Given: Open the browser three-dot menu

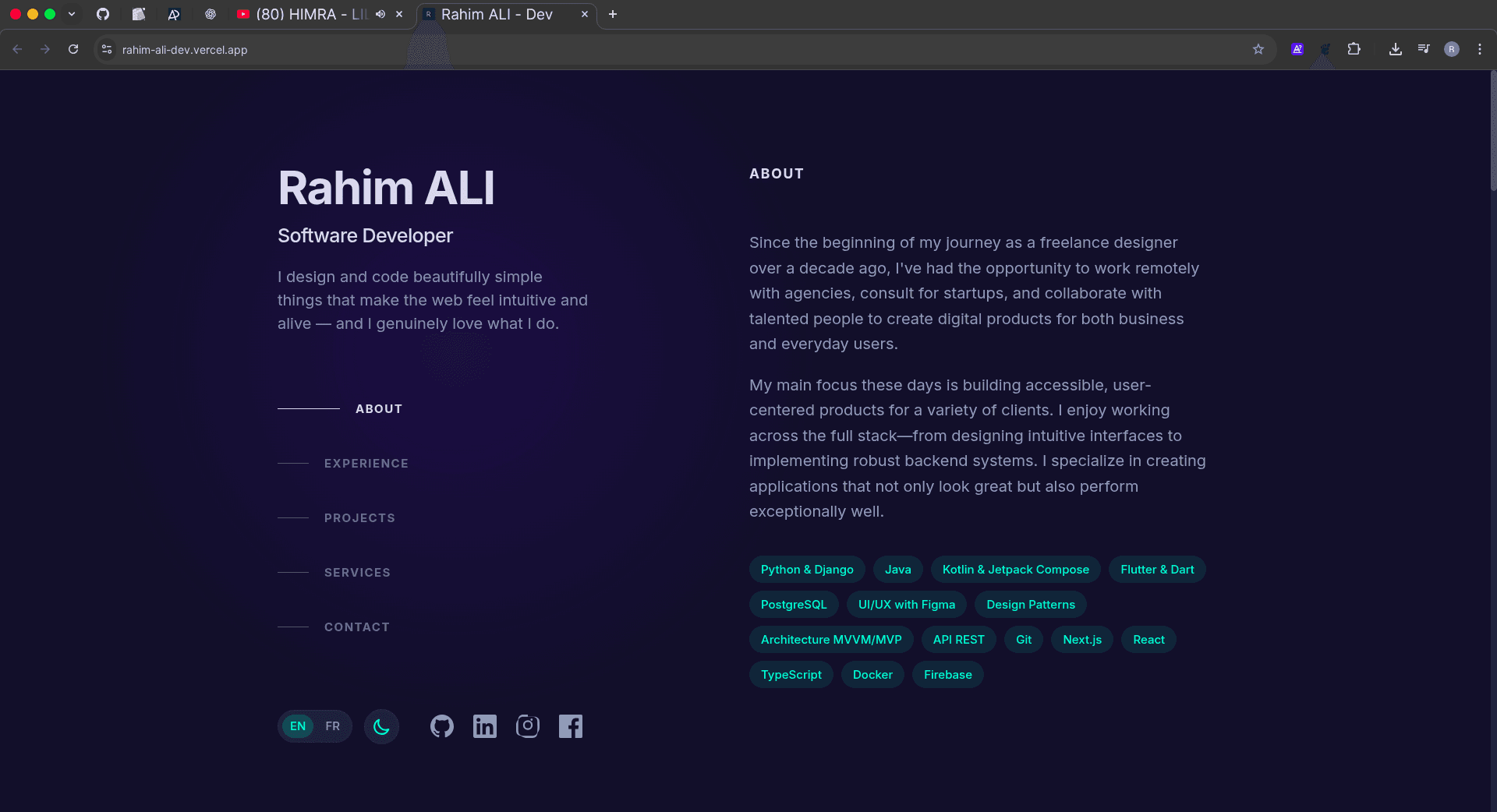Looking at the screenshot, I should [x=1481, y=49].
